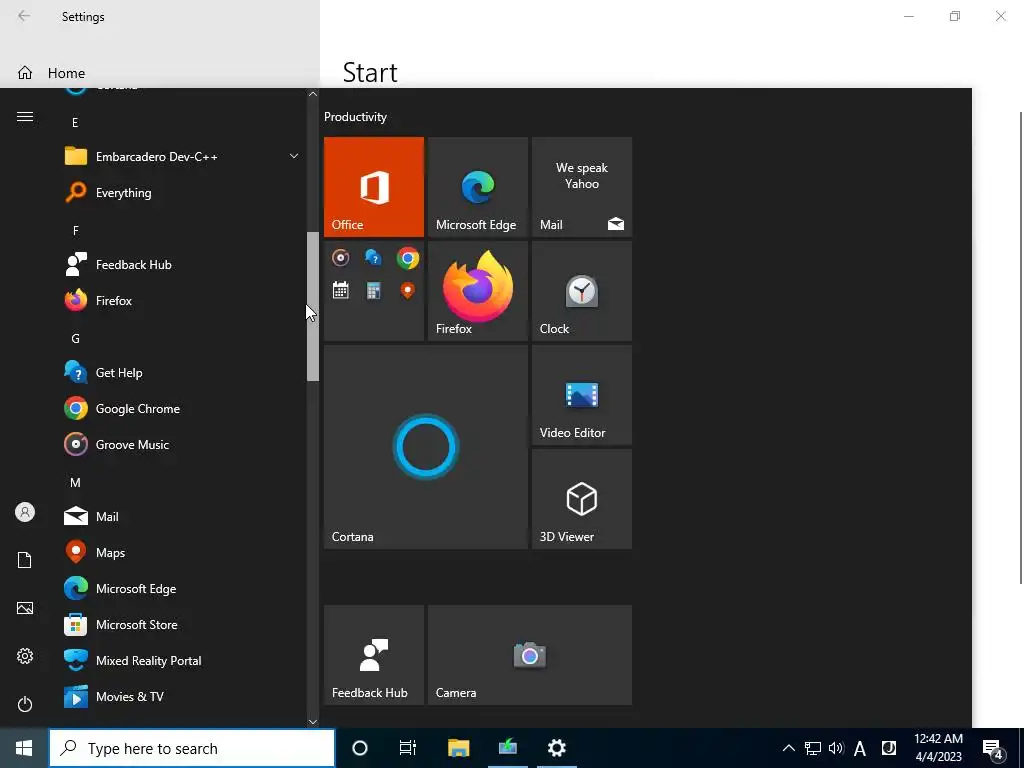Open the taskbar clock and date
The width and height of the screenshot is (1024, 768).
coord(938,748)
